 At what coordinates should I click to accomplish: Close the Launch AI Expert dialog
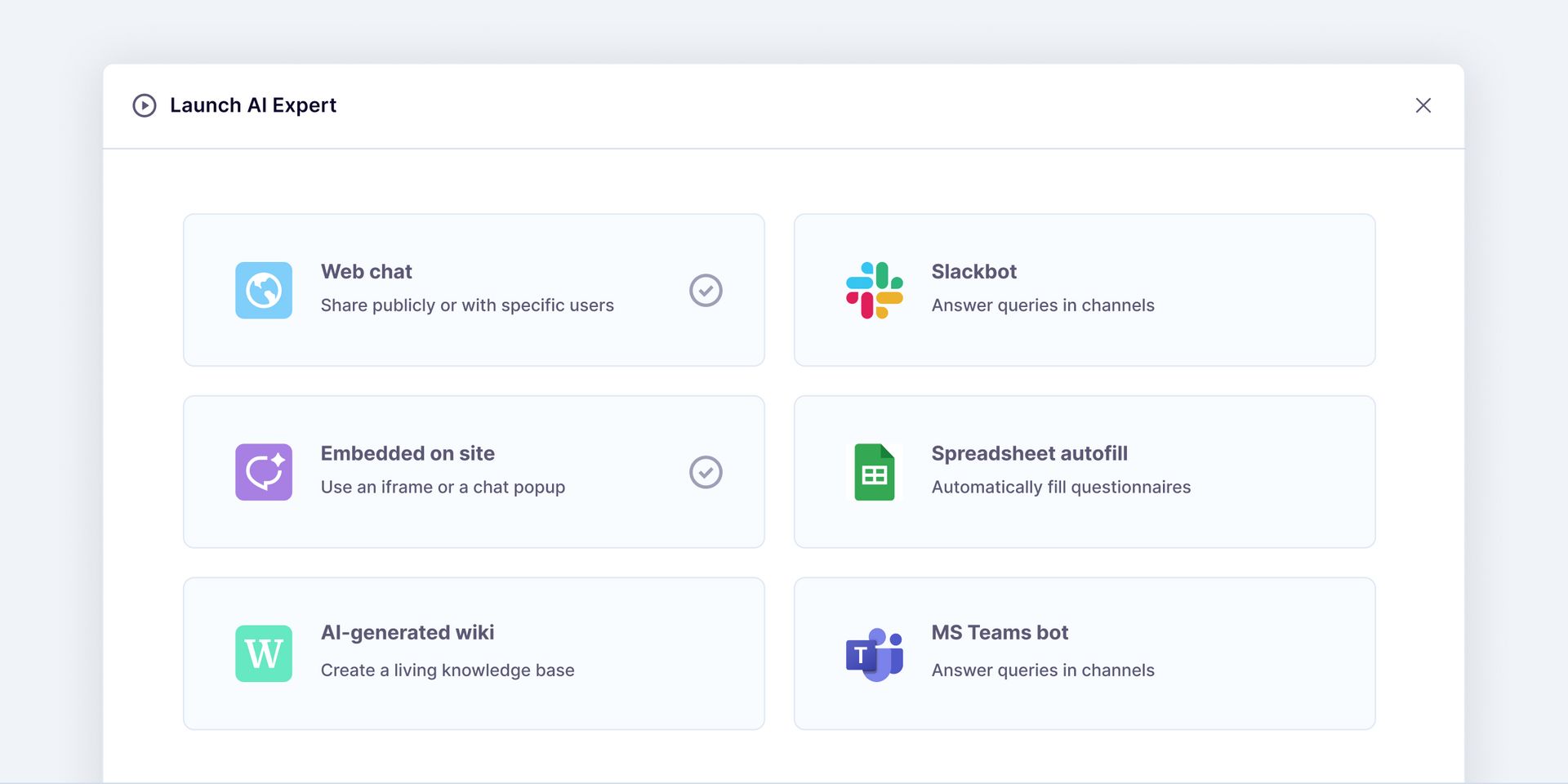point(1423,105)
